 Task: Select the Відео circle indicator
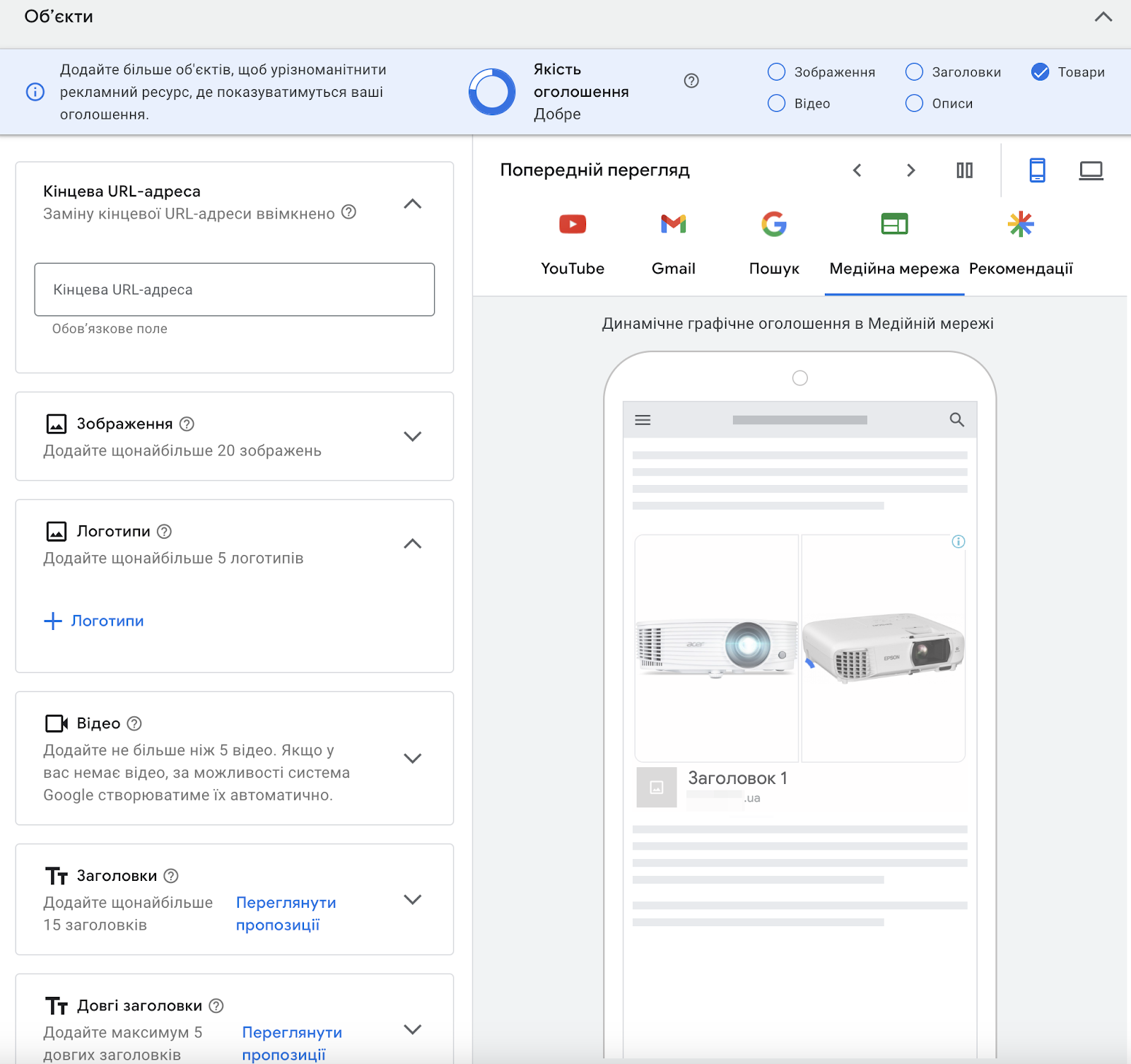pos(776,103)
